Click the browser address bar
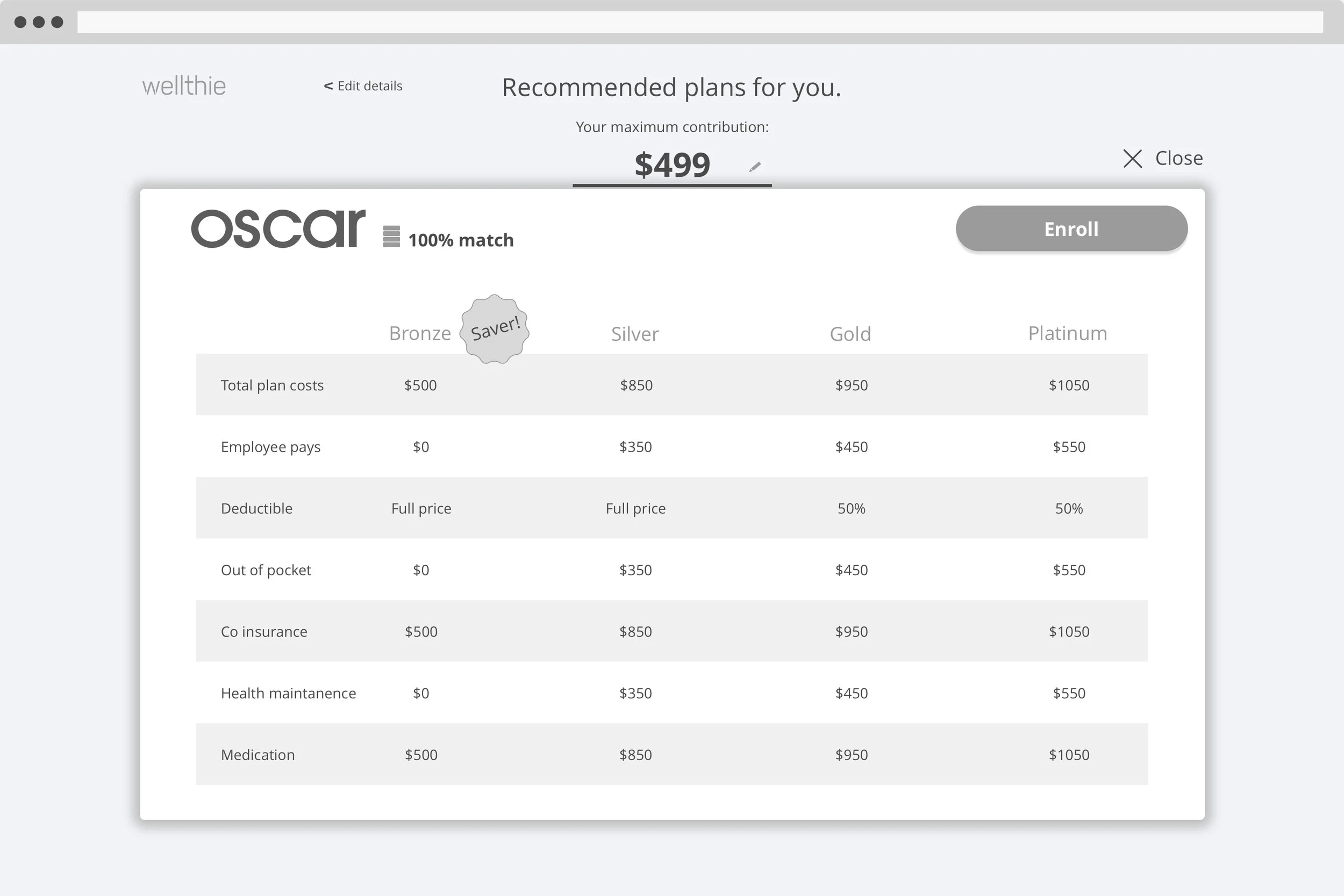 click(699, 22)
